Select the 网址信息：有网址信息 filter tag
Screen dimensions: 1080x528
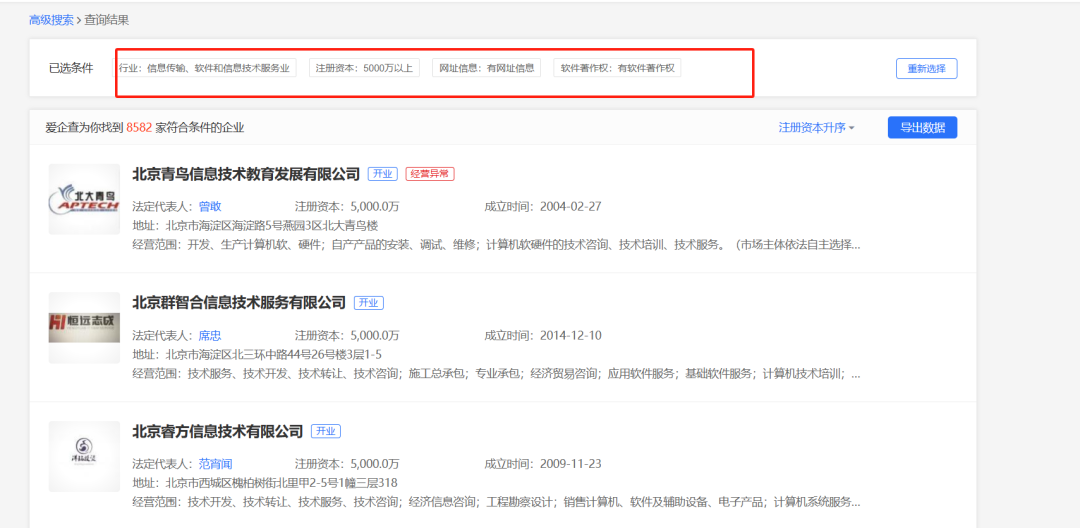[x=486, y=68]
